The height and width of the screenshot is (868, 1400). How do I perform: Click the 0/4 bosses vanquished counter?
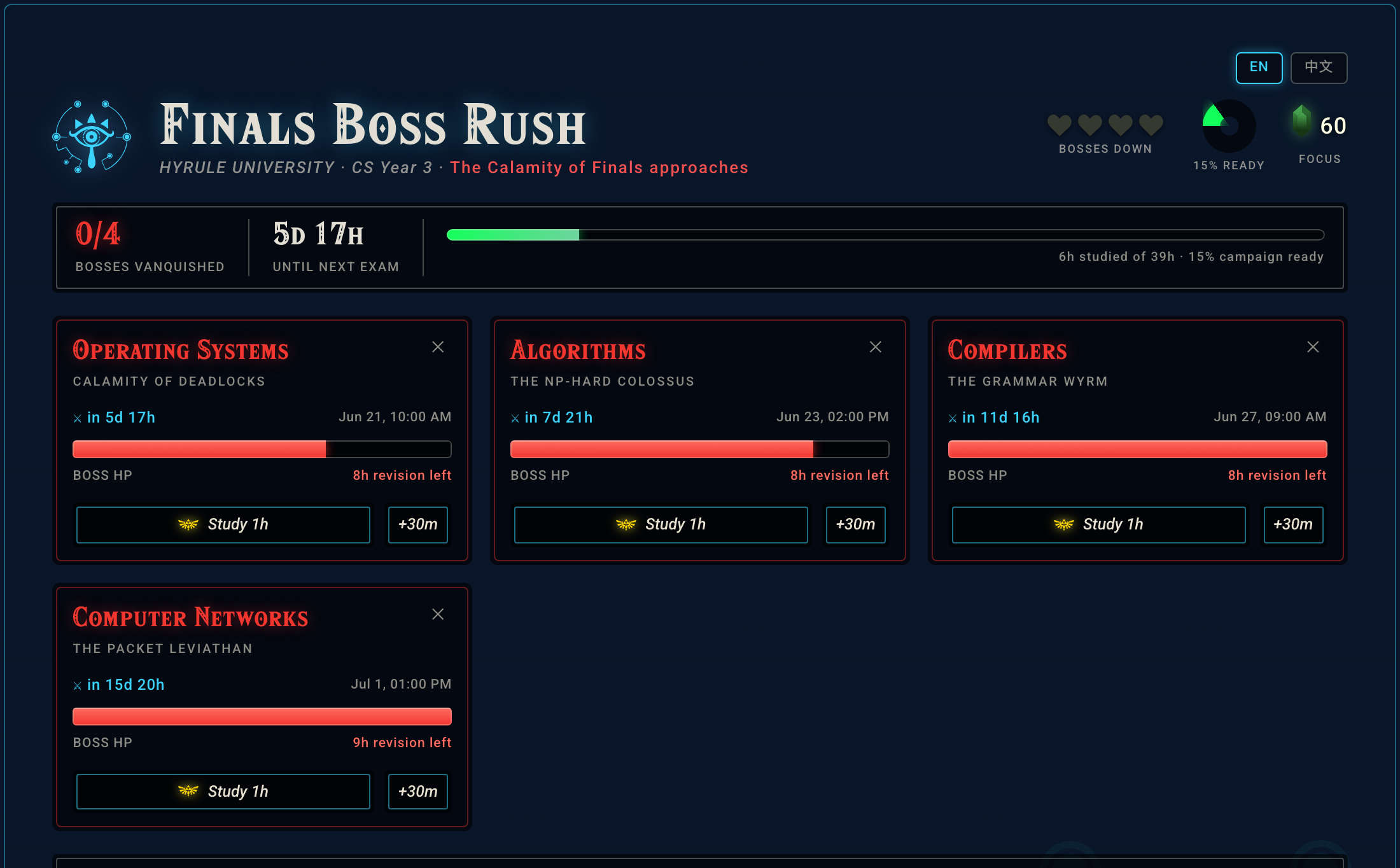coord(97,234)
